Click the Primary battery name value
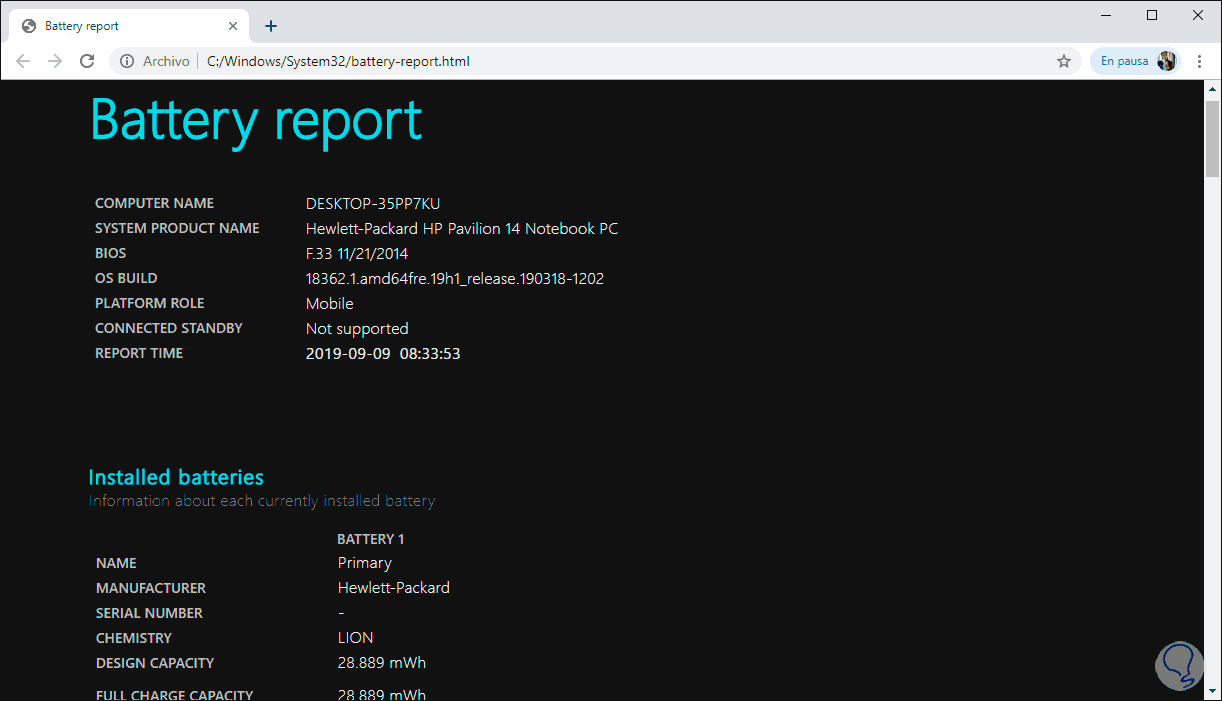This screenshot has width=1222, height=701. tap(365, 563)
